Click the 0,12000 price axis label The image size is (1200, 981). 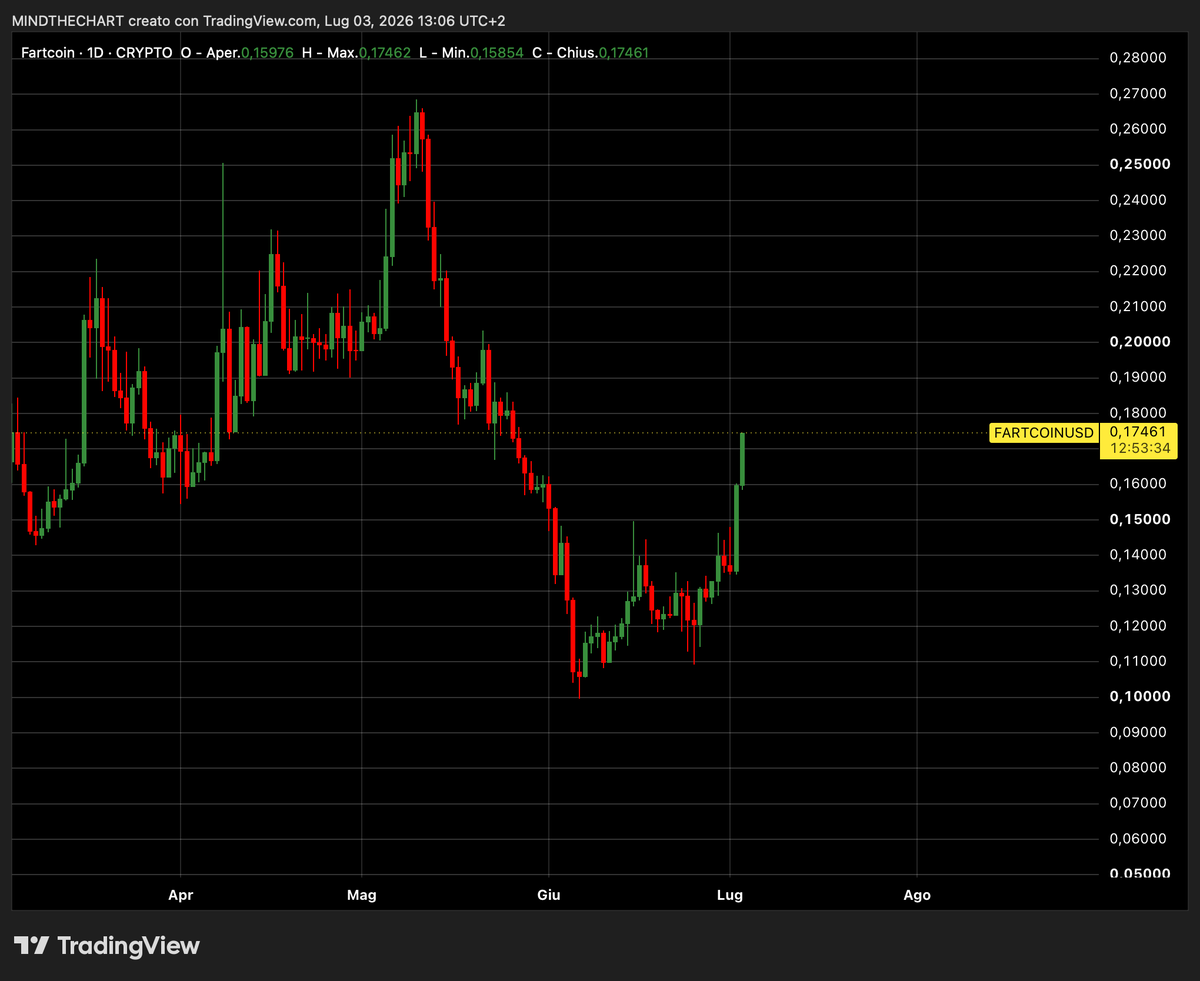(x=1138, y=626)
